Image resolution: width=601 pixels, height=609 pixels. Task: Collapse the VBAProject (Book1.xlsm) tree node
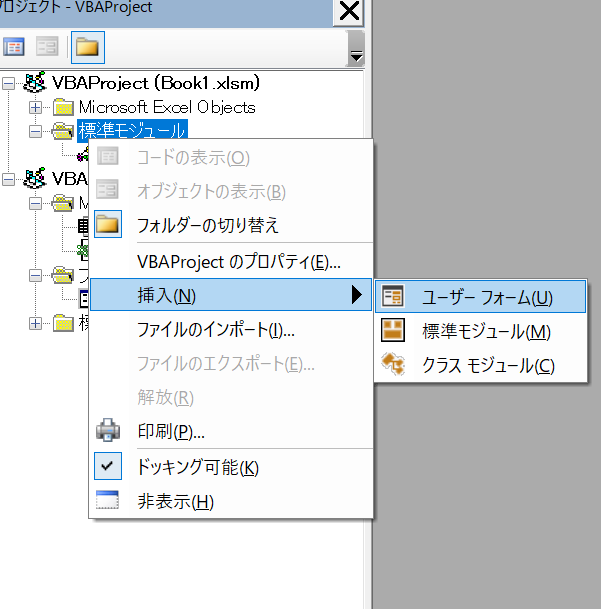pos(9,83)
